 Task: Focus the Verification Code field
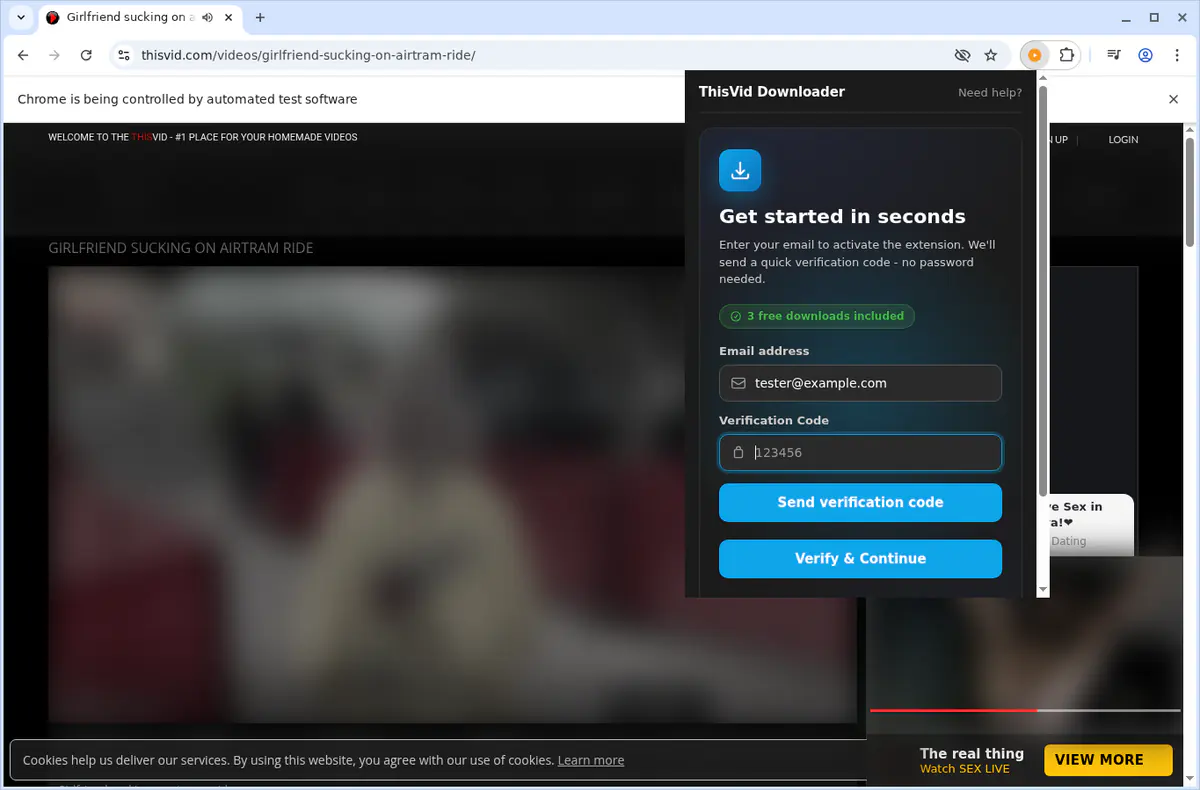pos(860,452)
